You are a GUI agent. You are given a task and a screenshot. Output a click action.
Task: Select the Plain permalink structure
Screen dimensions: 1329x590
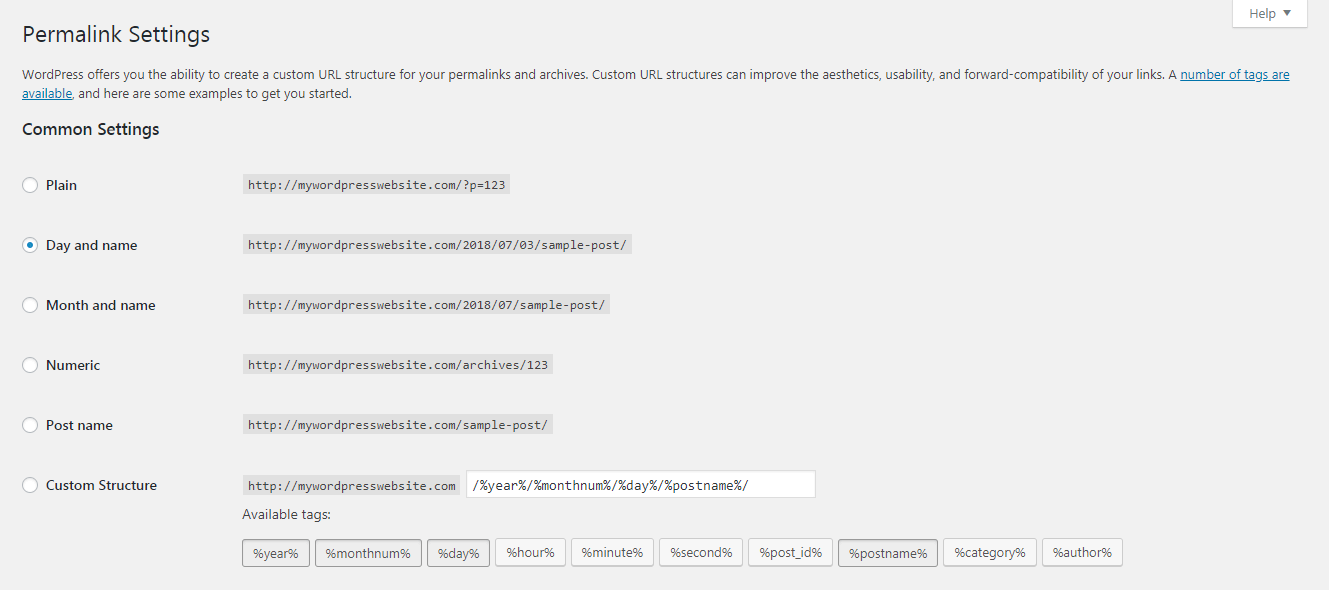(x=30, y=185)
